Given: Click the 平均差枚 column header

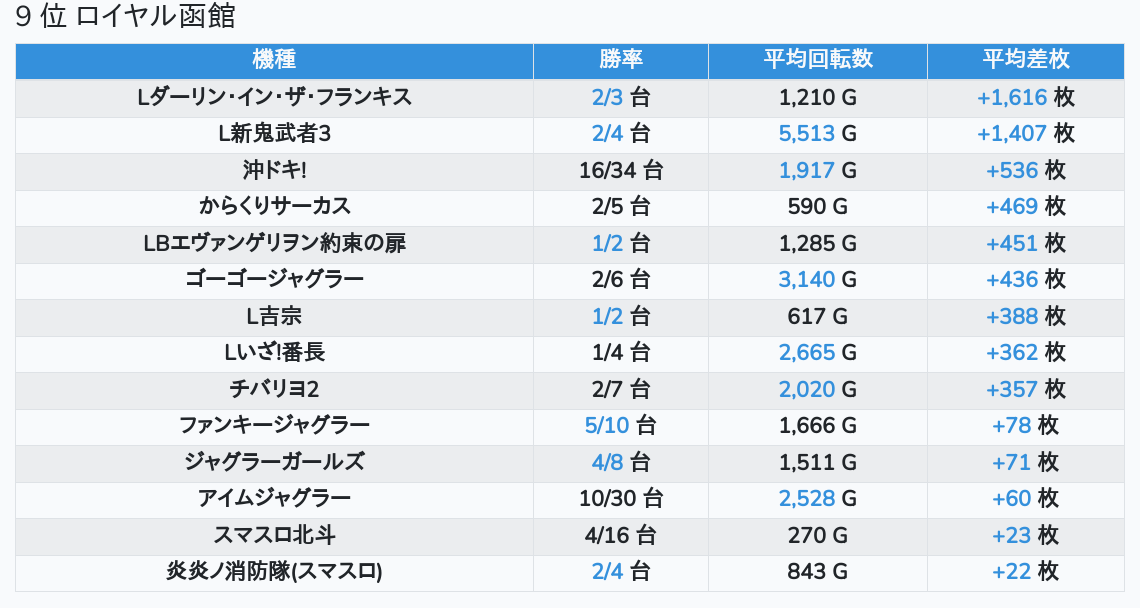Looking at the screenshot, I should (x=1025, y=60).
